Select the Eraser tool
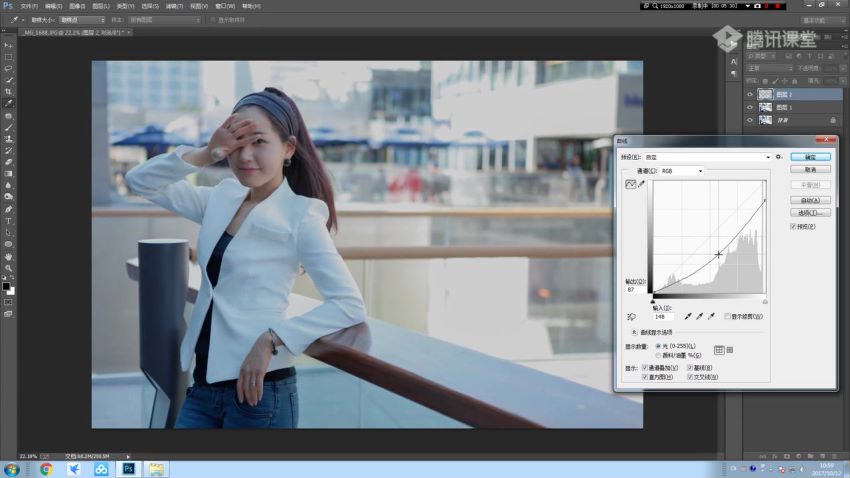The image size is (850, 478). pos(8,162)
